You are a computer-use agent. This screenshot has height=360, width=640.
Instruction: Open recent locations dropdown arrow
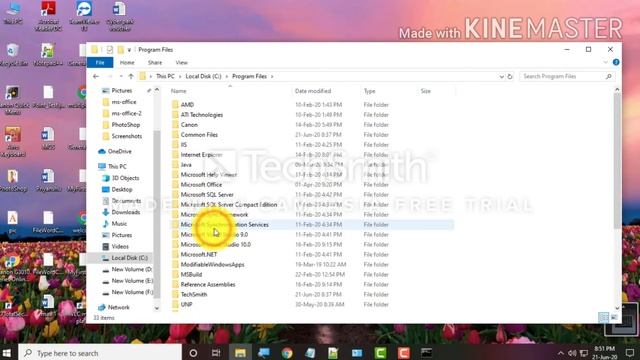pyautogui.click(x=121, y=76)
